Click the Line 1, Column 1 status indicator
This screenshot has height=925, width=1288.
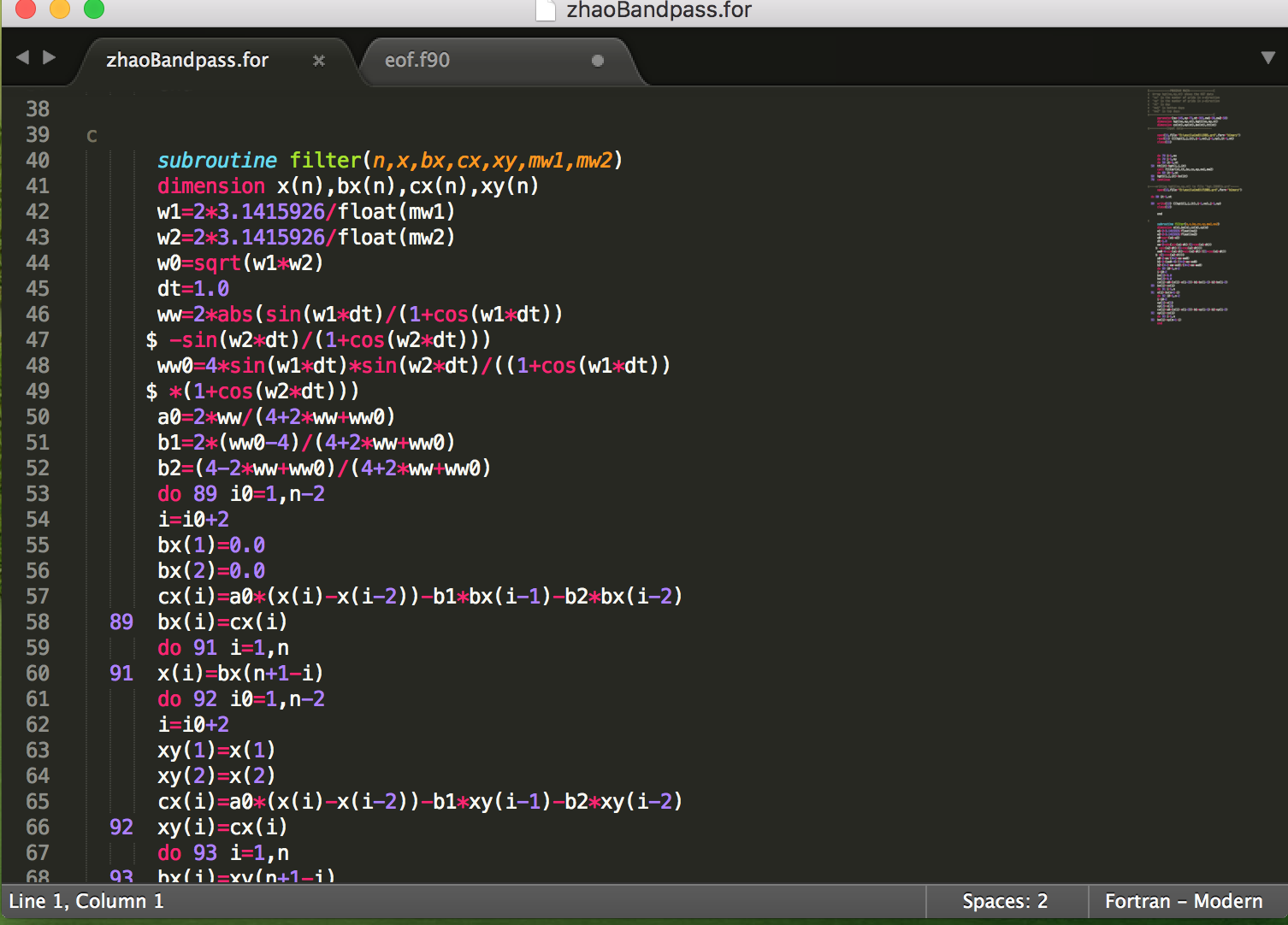[x=86, y=901]
